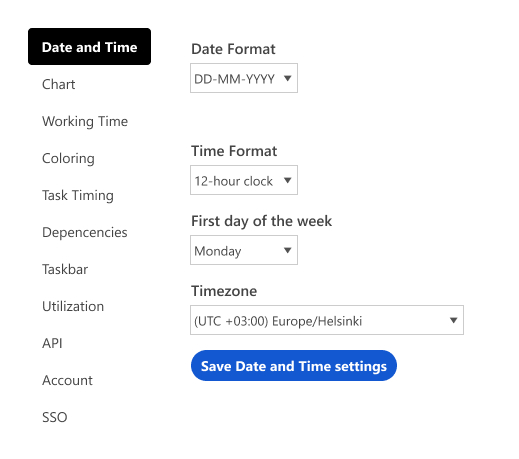Switch to the Coloring section
The height and width of the screenshot is (459, 519).
[x=68, y=158]
